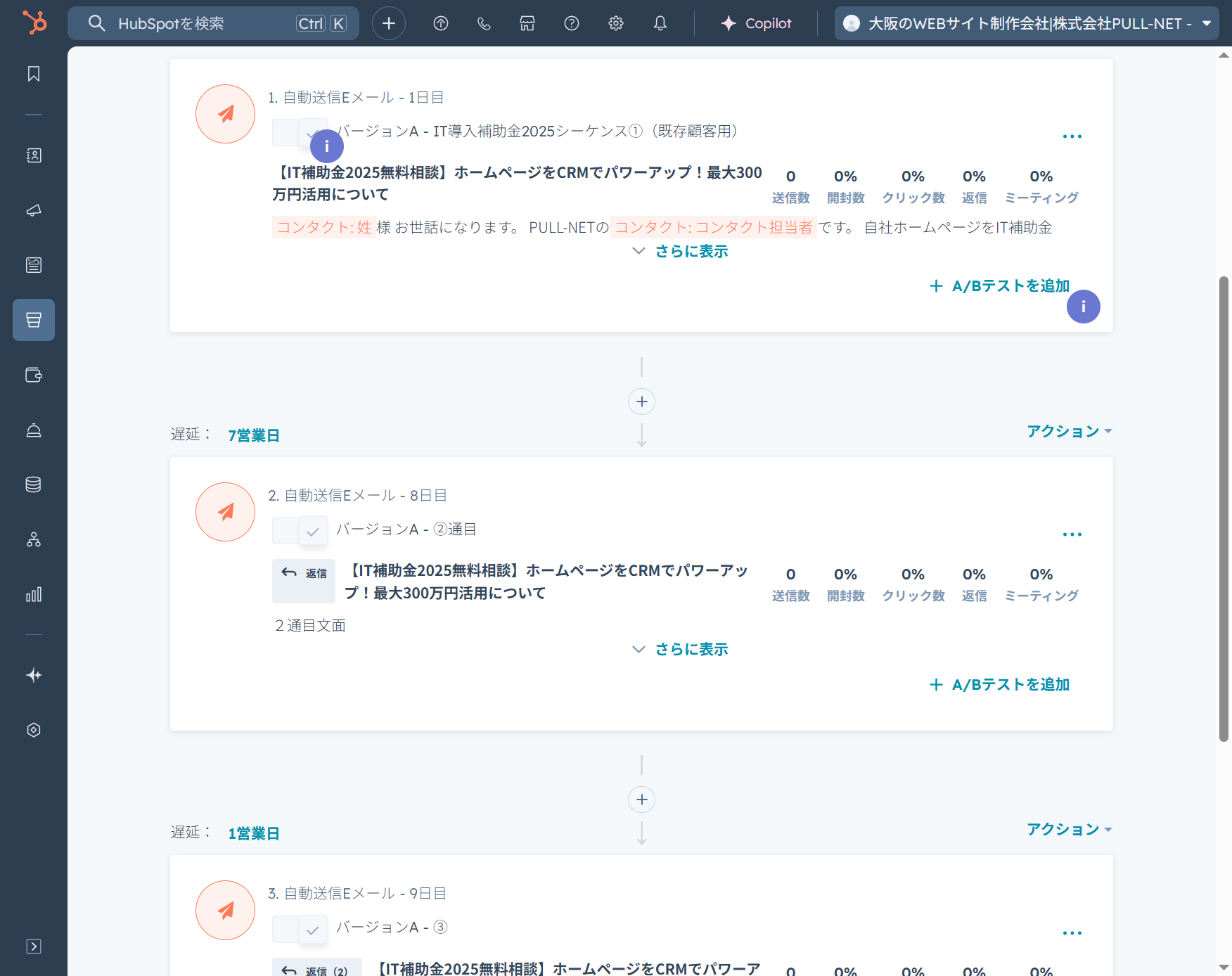1232x976 pixels.
Task: Expand step 2 email with さらに表示
Action: click(x=681, y=649)
